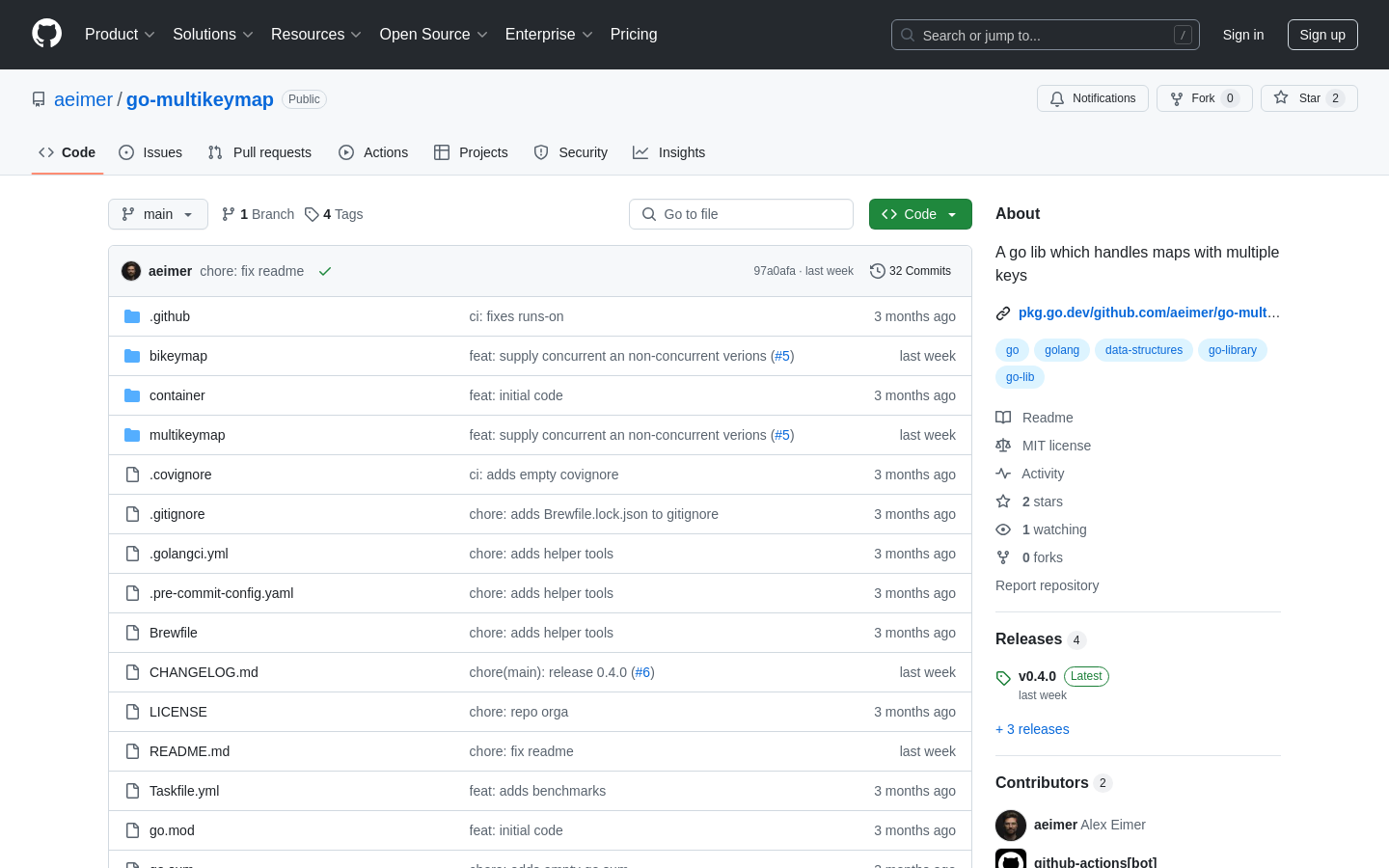Open the README.md file
The height and width of the screenshot is (868, 1389).
click(189, 751)
